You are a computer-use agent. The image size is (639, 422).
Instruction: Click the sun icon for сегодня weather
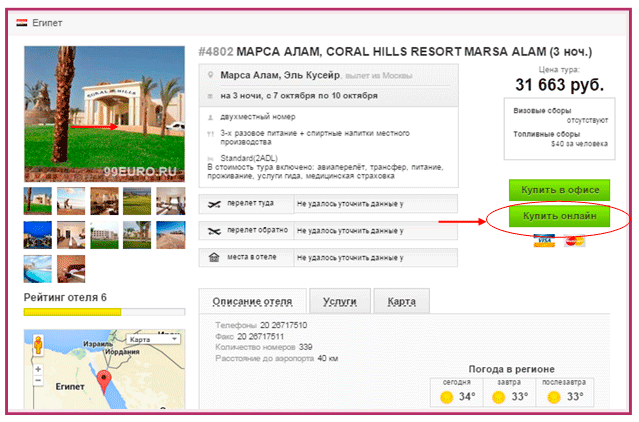click(447, 396)
